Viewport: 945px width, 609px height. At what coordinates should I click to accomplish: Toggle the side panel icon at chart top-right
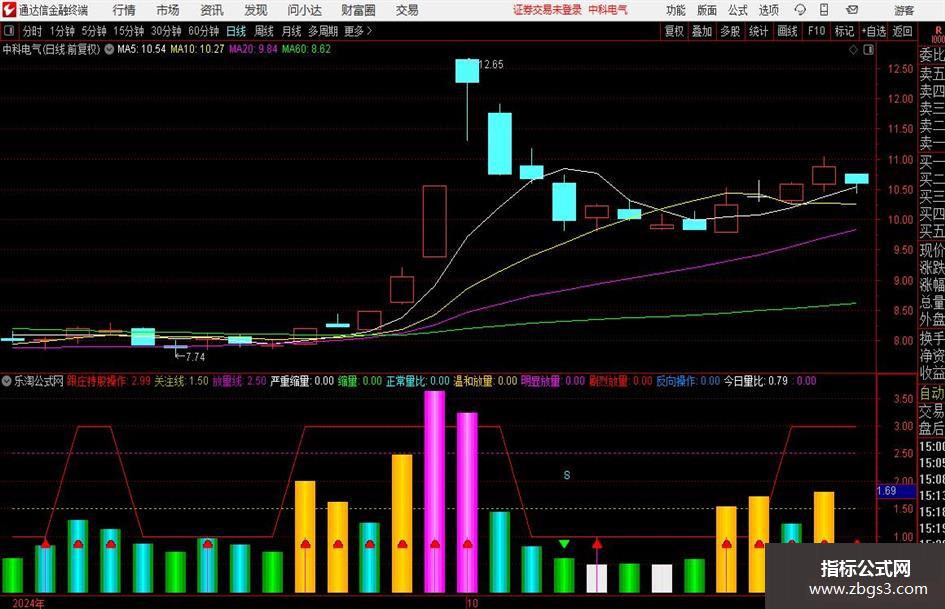868,50
